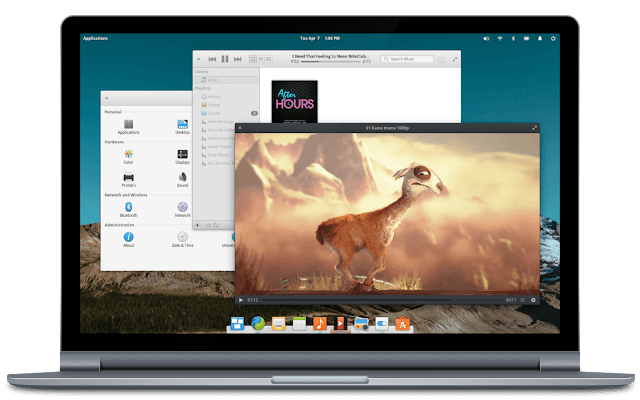Open the Bluetooth indicator in top panel

513,38
